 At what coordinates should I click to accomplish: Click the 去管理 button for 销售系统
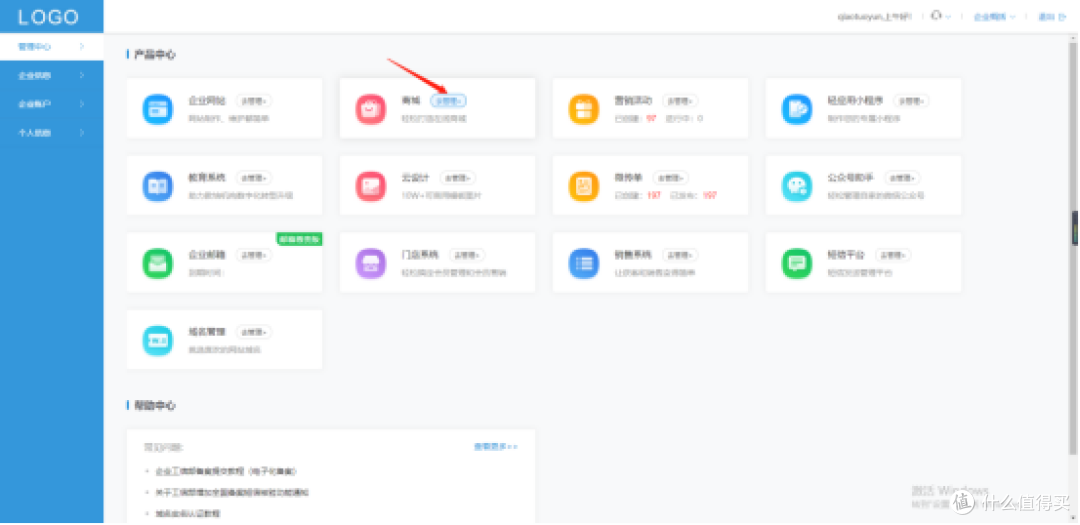[681, 256]
